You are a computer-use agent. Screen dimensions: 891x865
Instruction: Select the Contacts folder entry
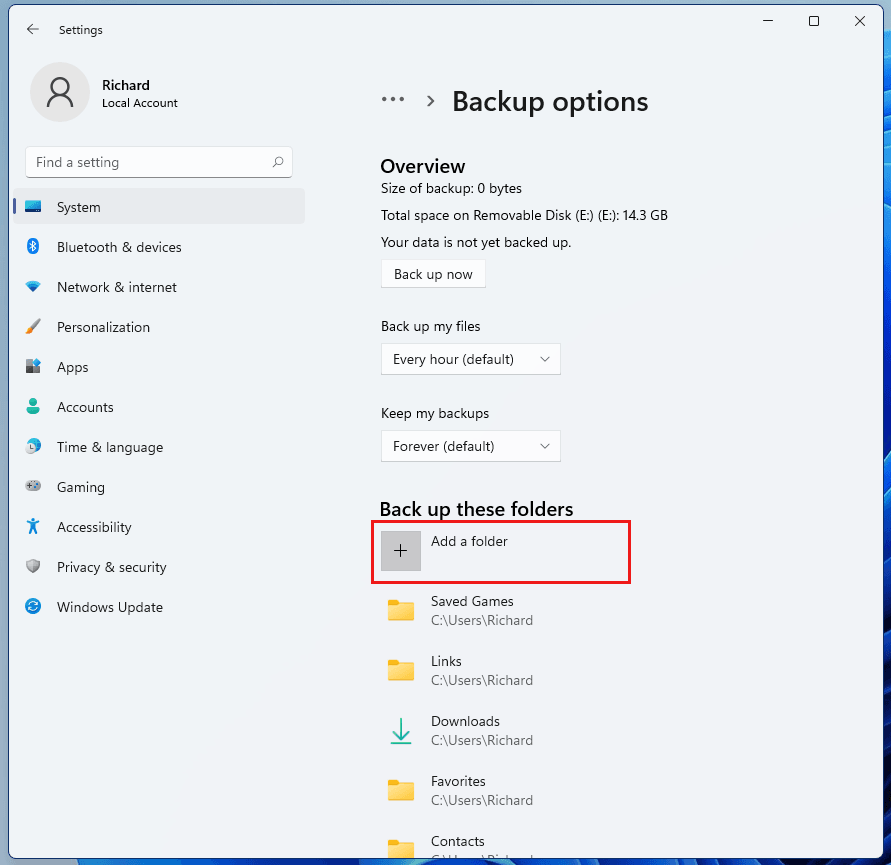click(500, 846)
